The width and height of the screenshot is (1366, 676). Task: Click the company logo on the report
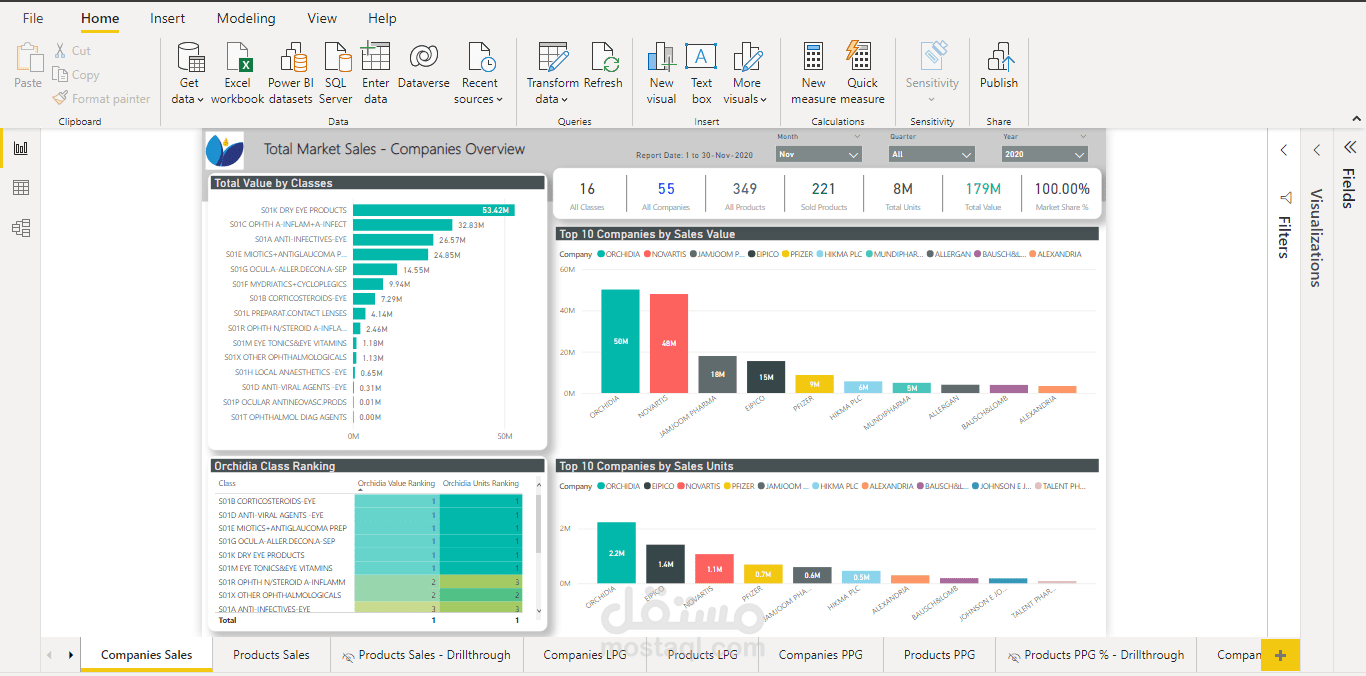[x=223, y=150]
